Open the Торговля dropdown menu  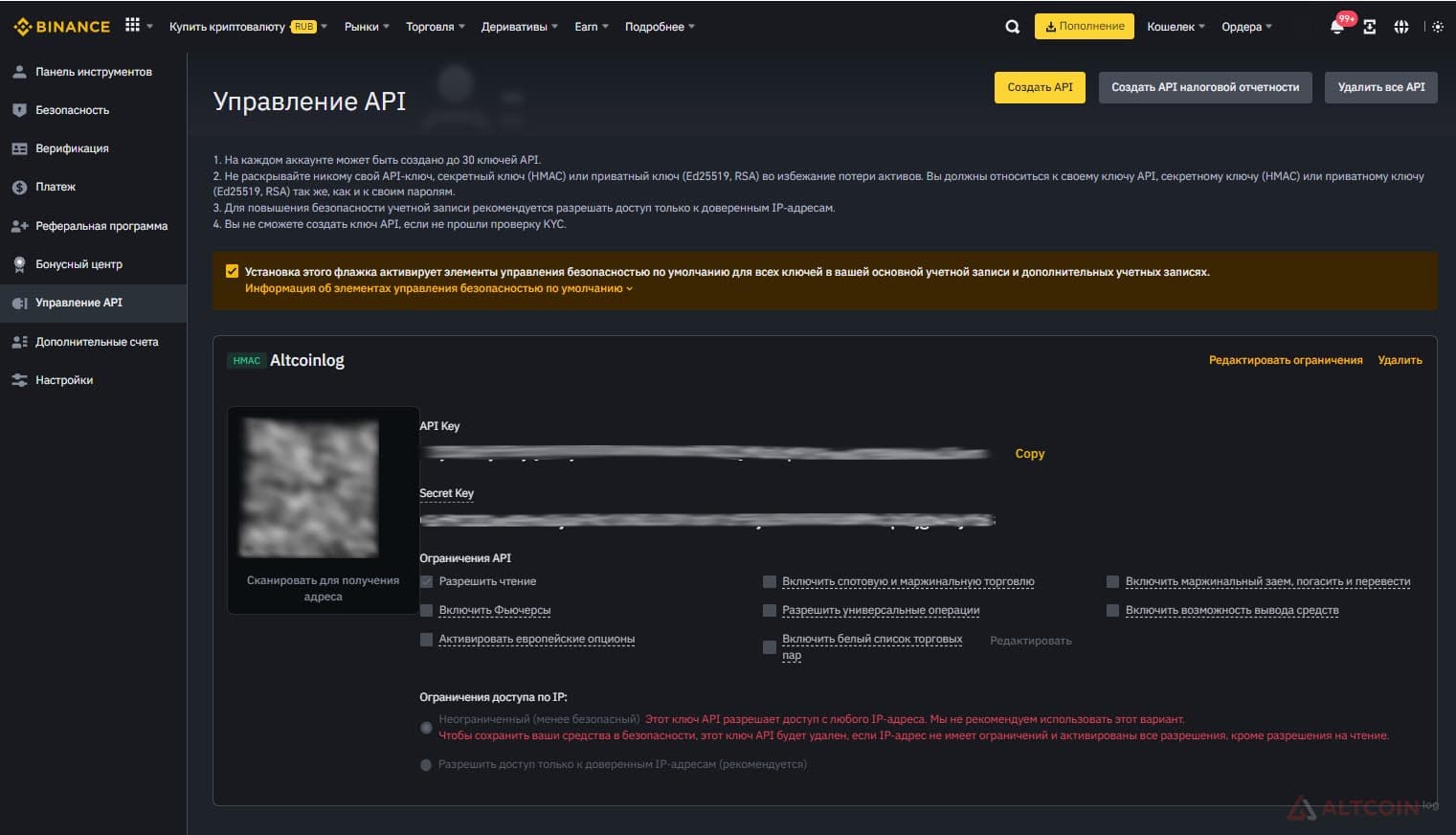click(435, 27)
